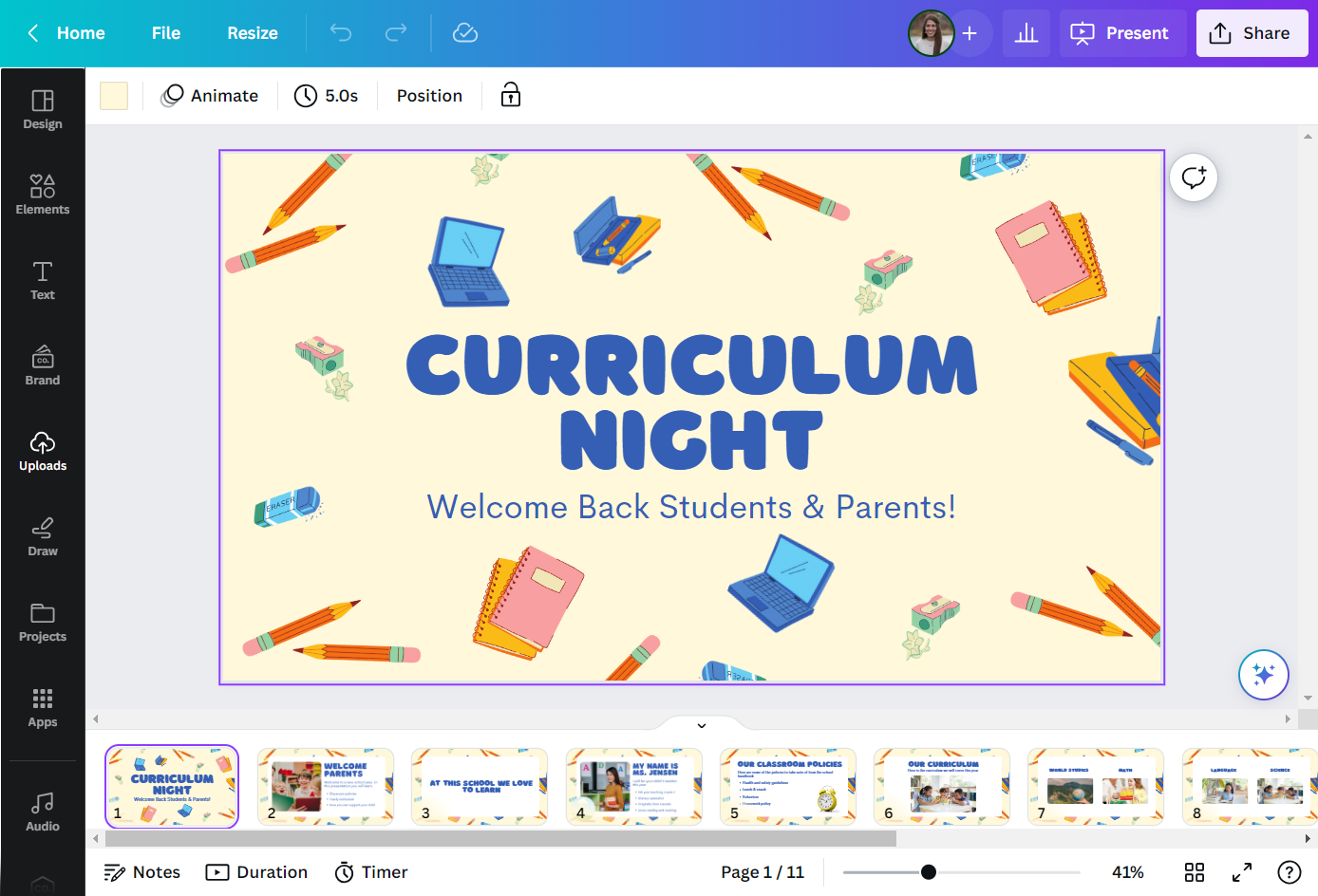
Task: Toggle fullscreen mode with expand arrows
Action: point(1242,872)
